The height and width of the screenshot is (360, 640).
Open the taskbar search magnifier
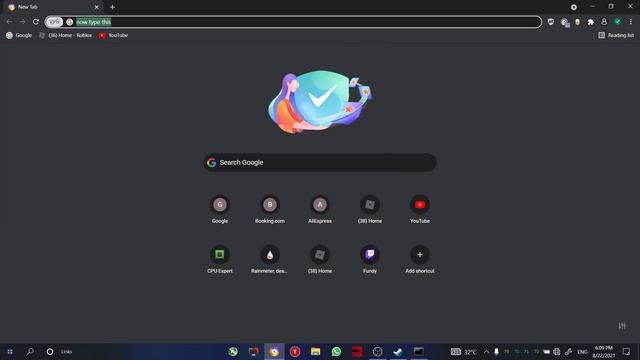[x=30, y=351]
